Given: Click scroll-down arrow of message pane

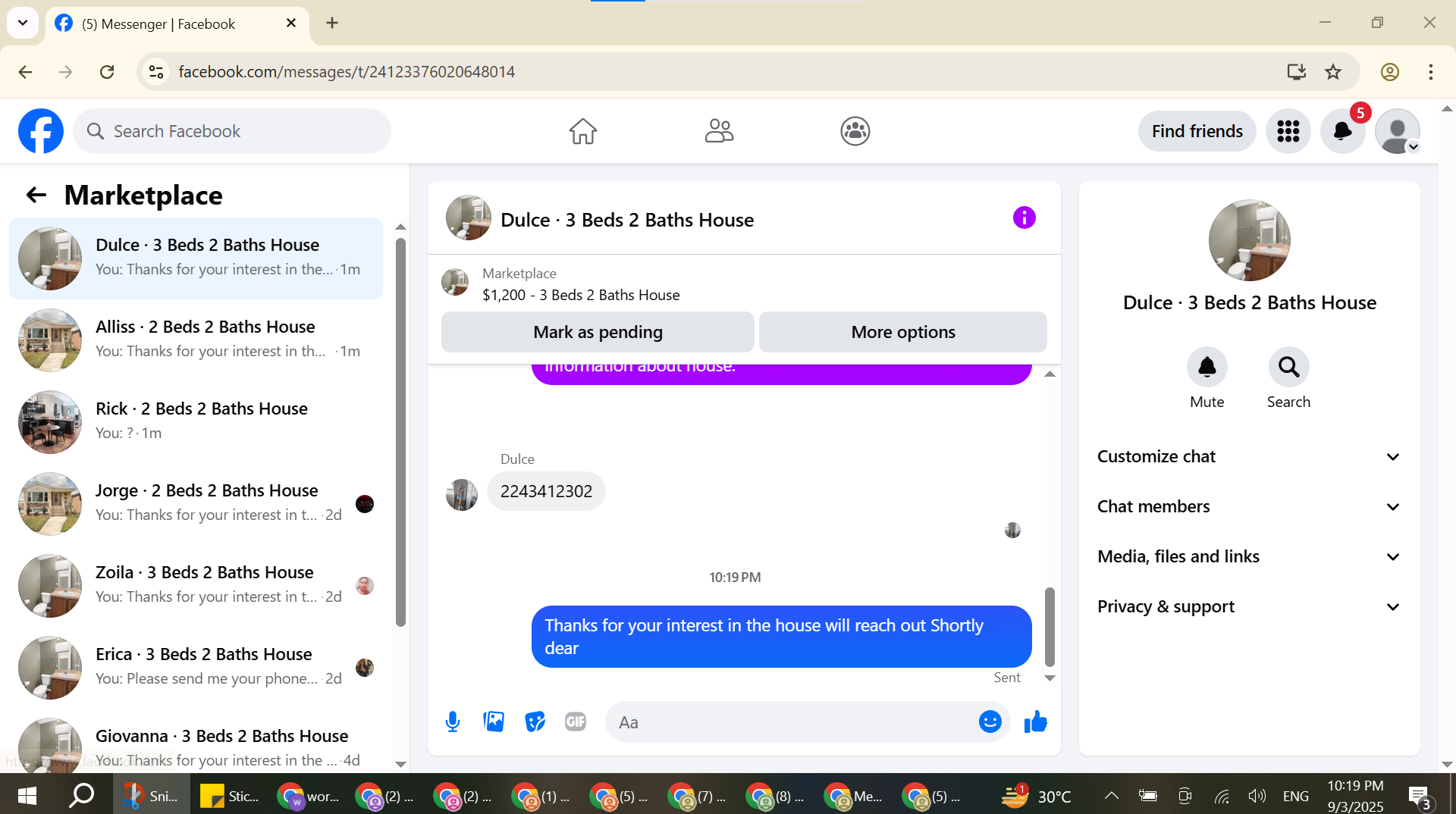Looking at the screenshot, I should 1050,678.
